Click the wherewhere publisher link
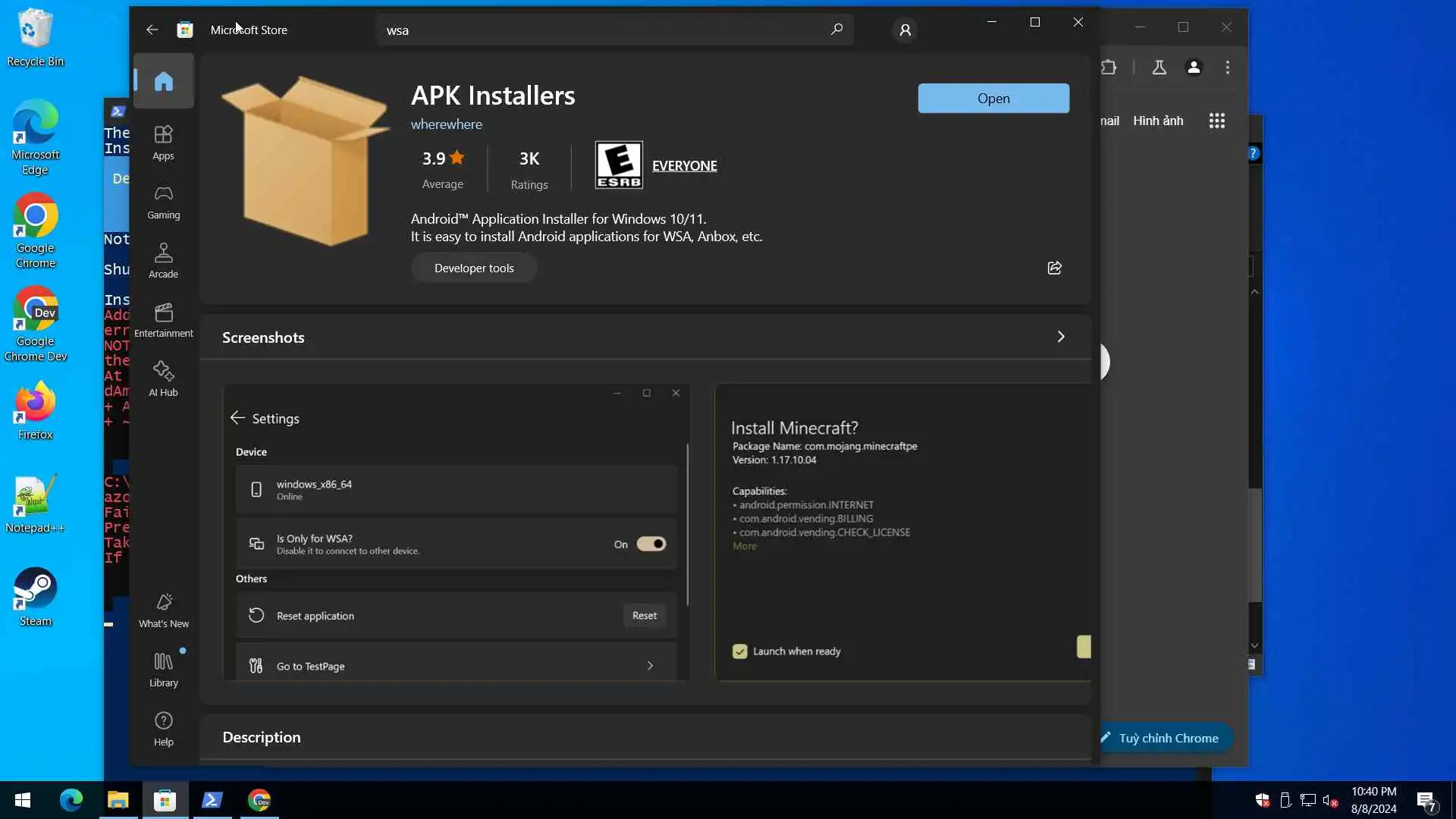1456x819 pixels. pyautogui.click(x=446, y=124)
